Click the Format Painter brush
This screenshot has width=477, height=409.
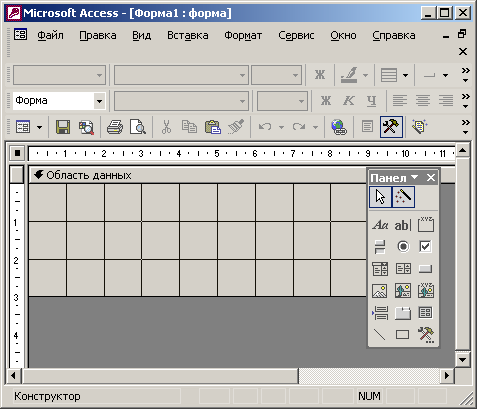236,127
